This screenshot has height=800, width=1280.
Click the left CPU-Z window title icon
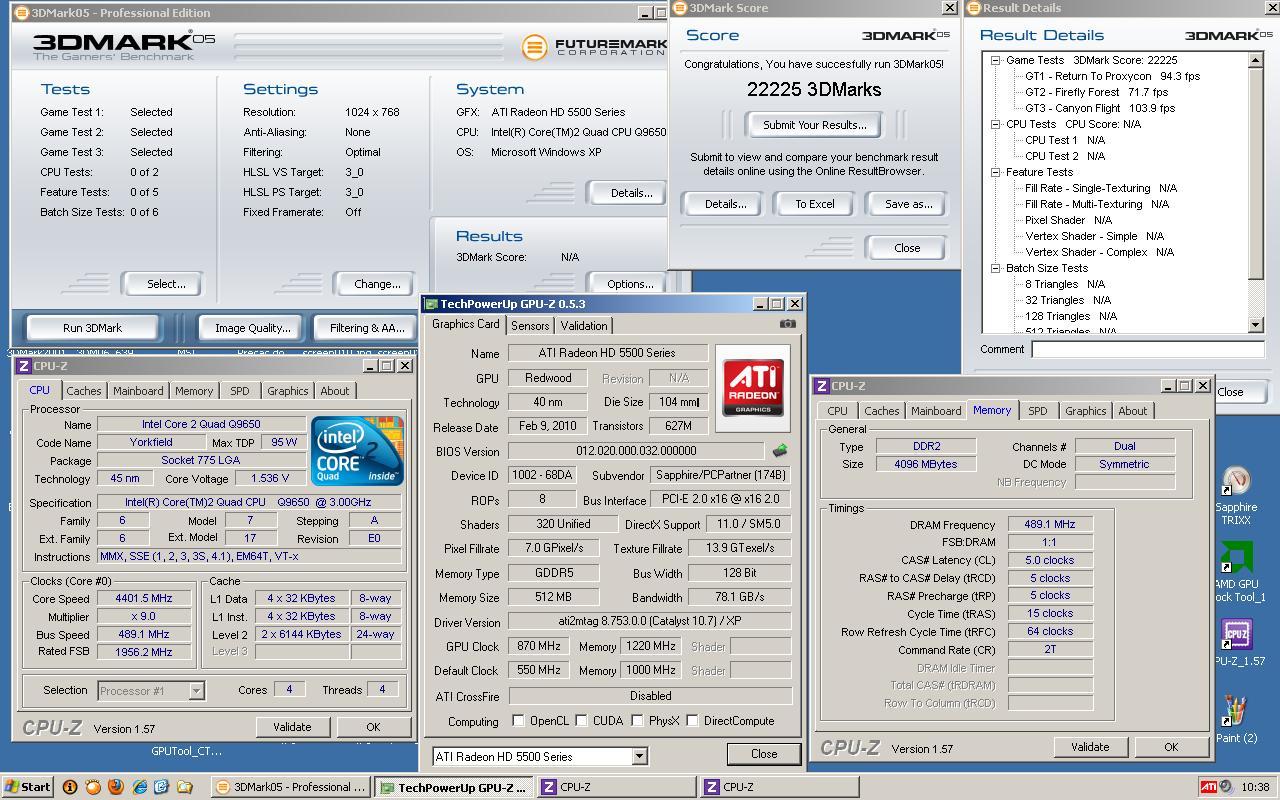tap(23, 366)
